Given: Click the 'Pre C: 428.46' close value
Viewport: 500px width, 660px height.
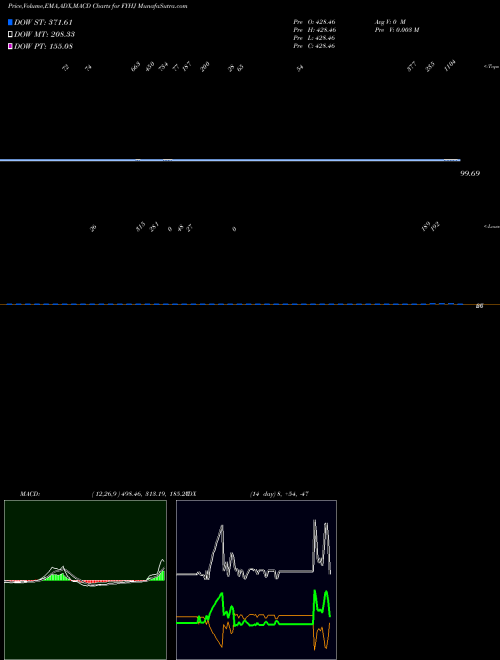Looking at the screenshot, I should pos(314,46).
